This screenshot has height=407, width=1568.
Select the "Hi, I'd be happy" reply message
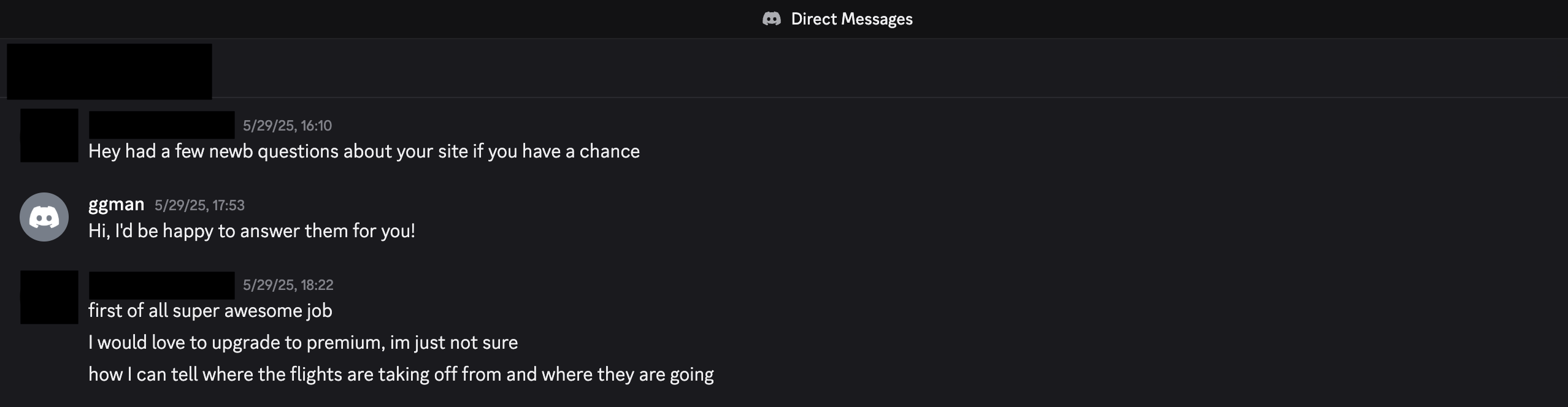252,231
